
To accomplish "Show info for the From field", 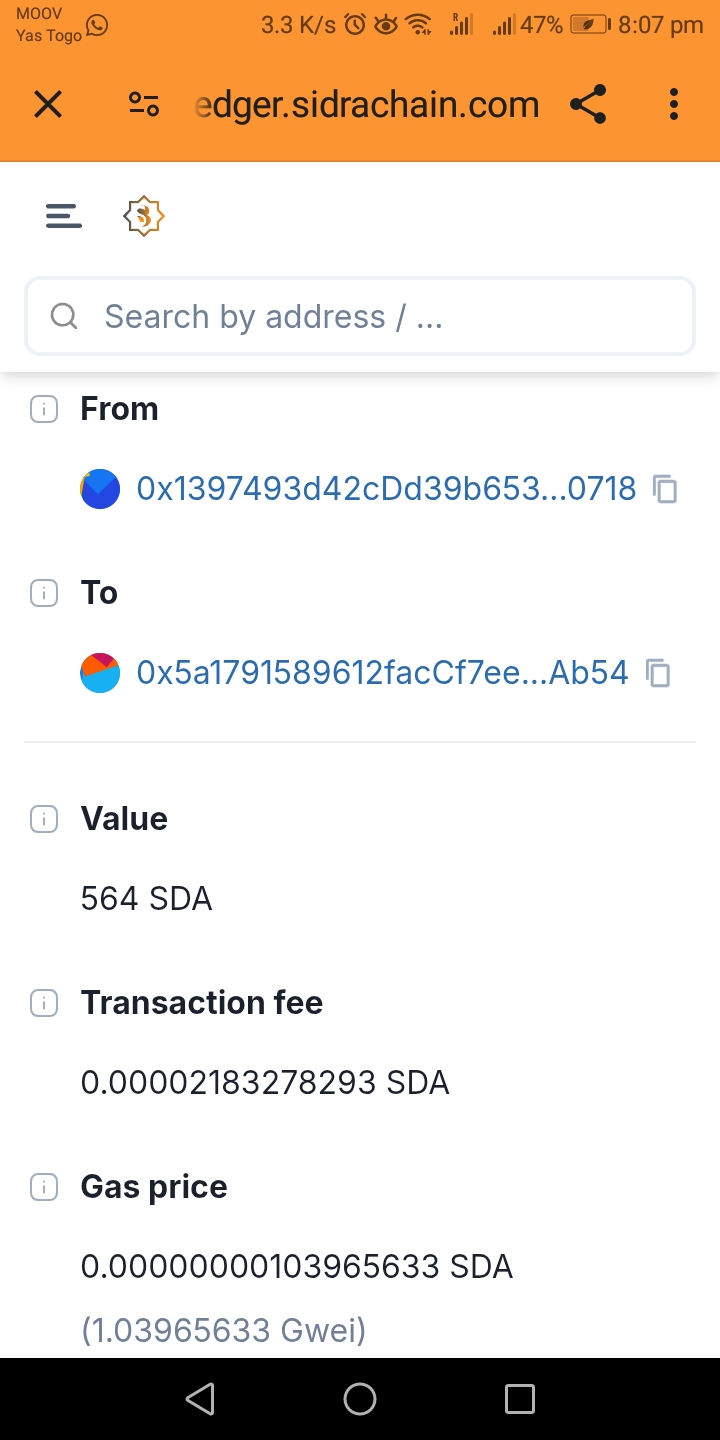I will pyautogui.click(x=44, y=409).
